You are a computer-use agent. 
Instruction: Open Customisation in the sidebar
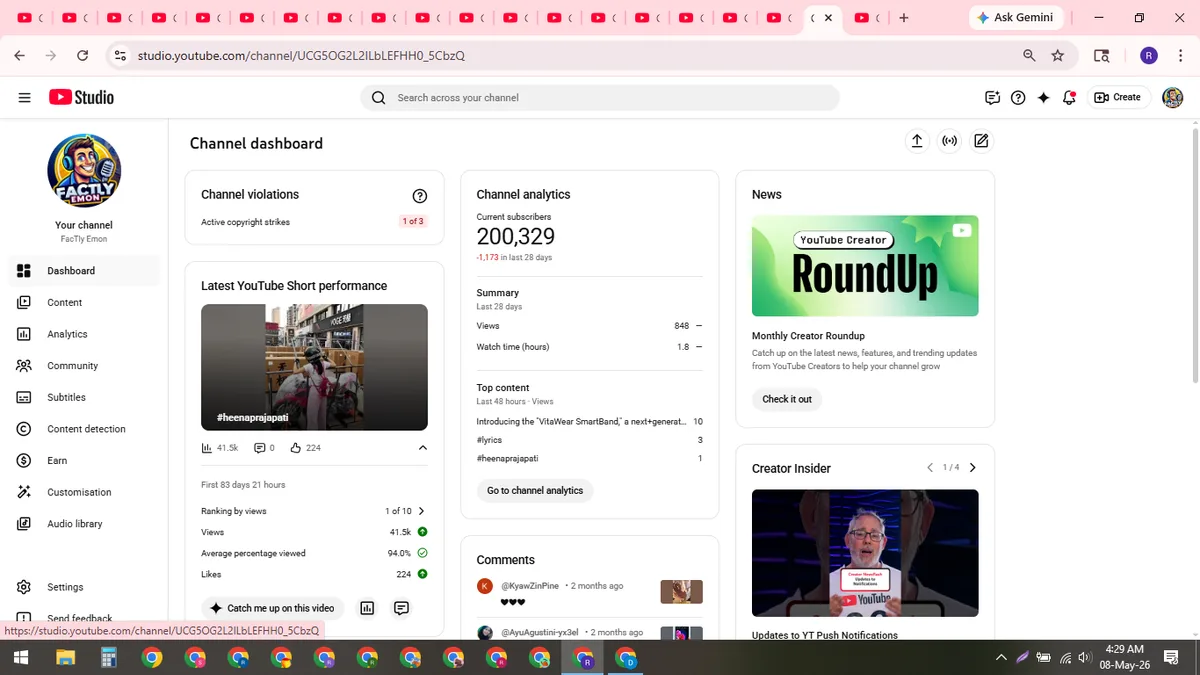(84, 492)
